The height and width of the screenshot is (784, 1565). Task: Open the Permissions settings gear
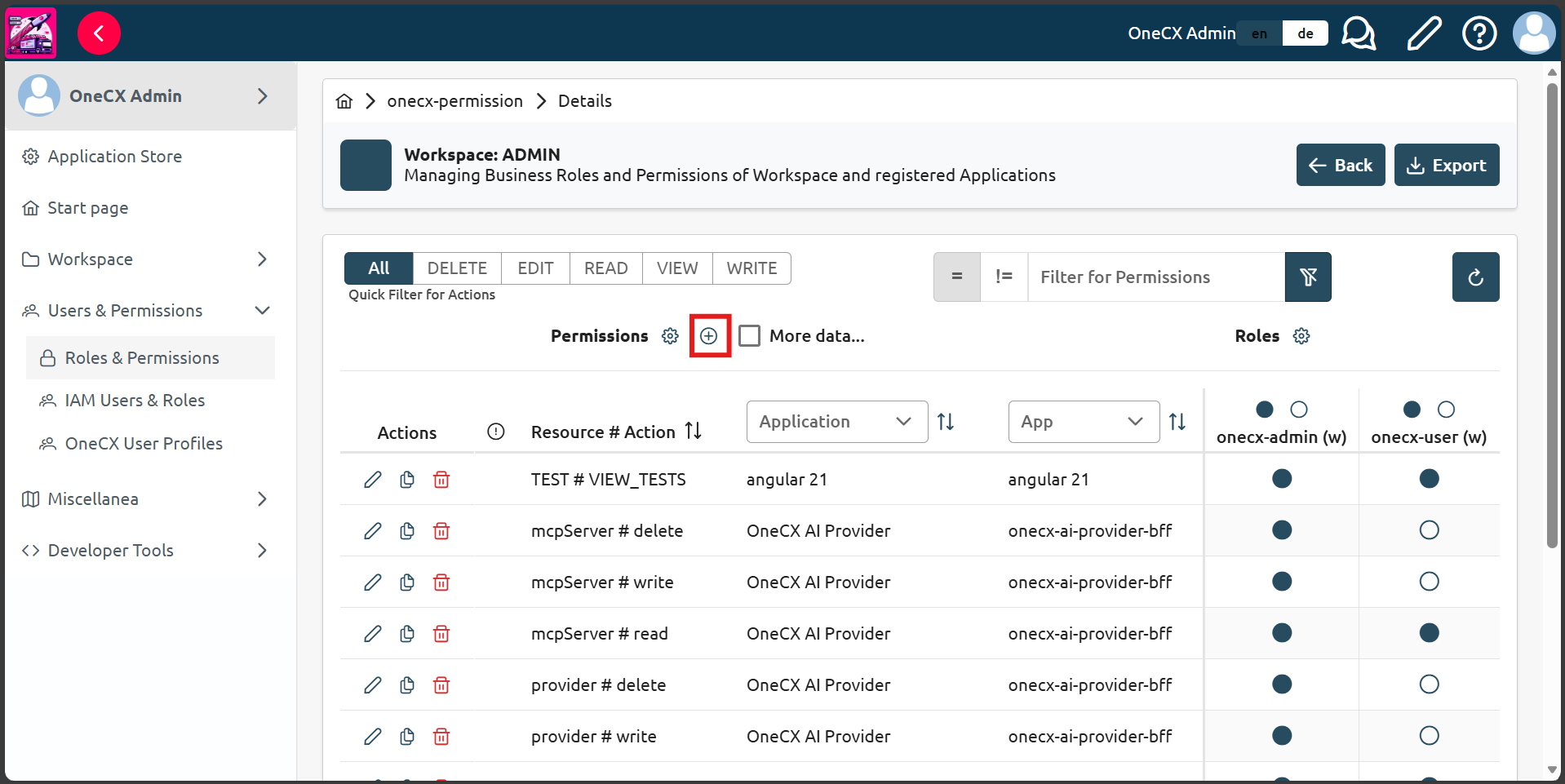click(670, 336)
